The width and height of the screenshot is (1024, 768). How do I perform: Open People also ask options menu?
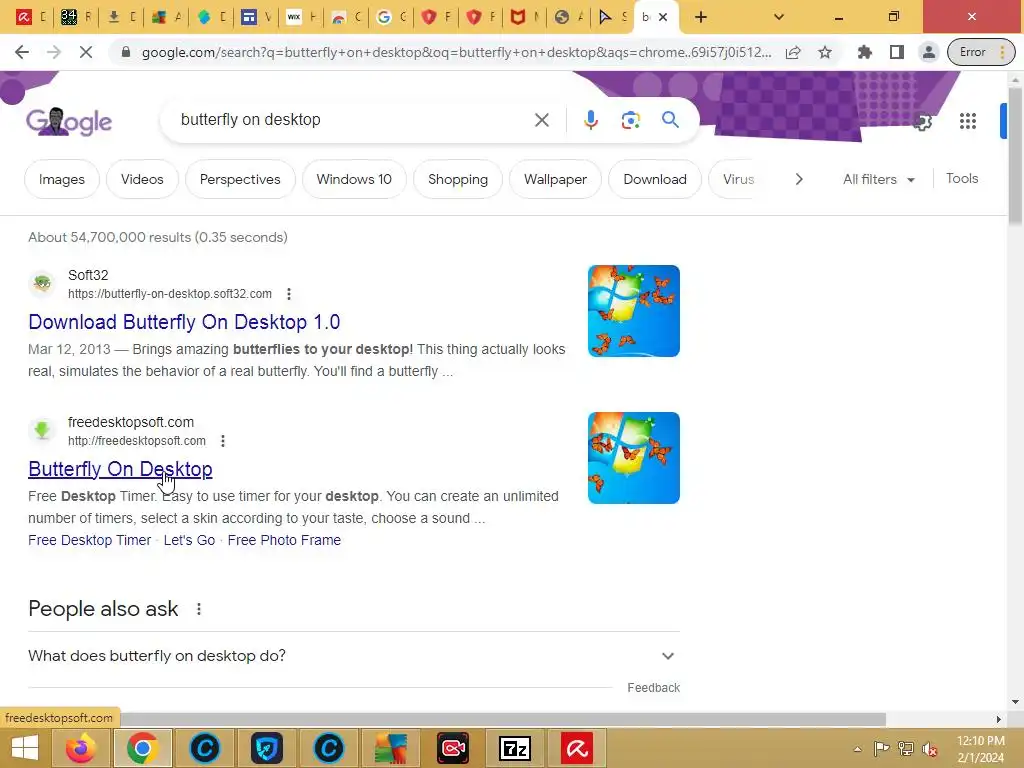tap(199, 609)
